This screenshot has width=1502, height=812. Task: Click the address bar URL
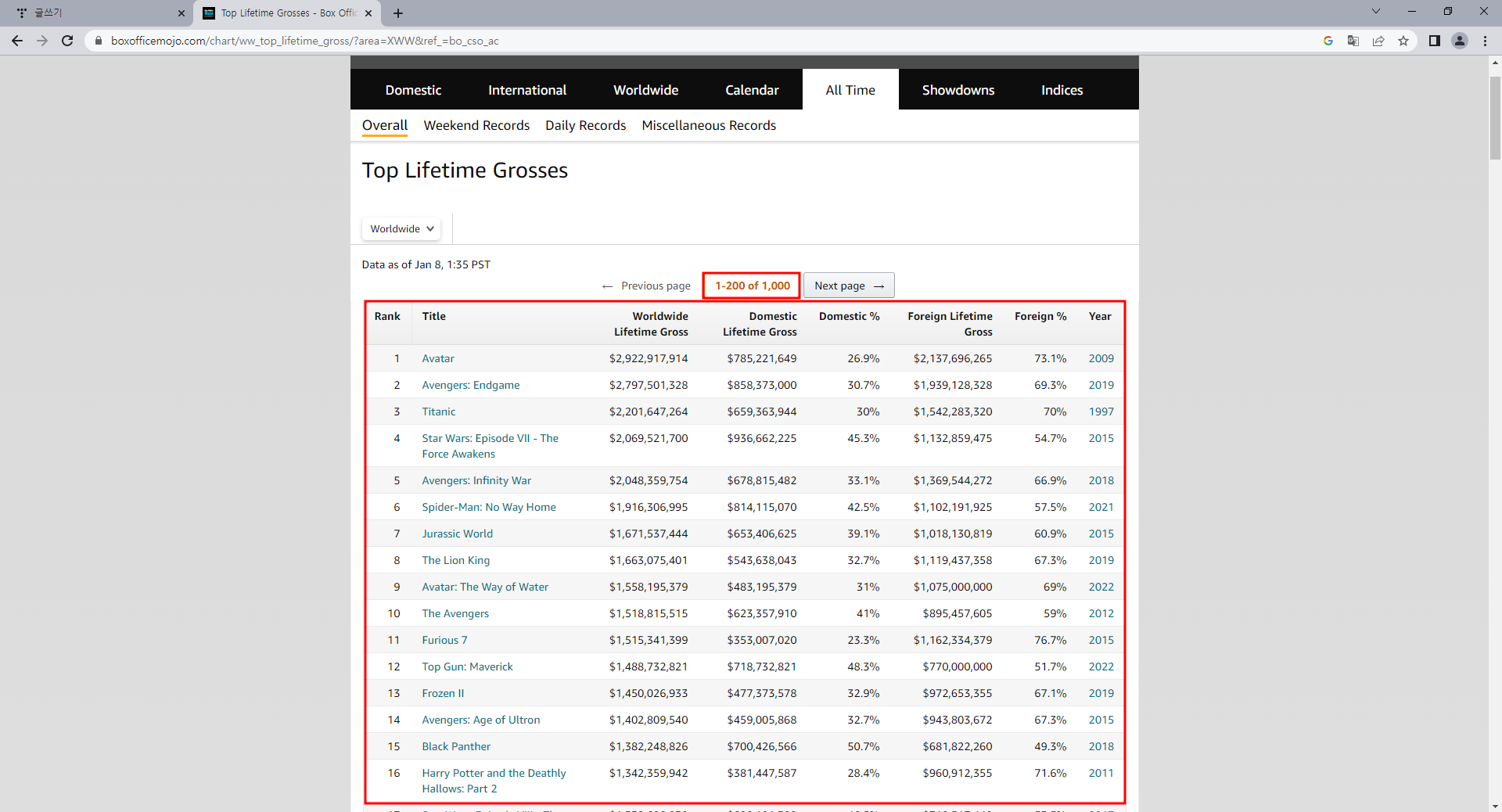click(304, 41)
